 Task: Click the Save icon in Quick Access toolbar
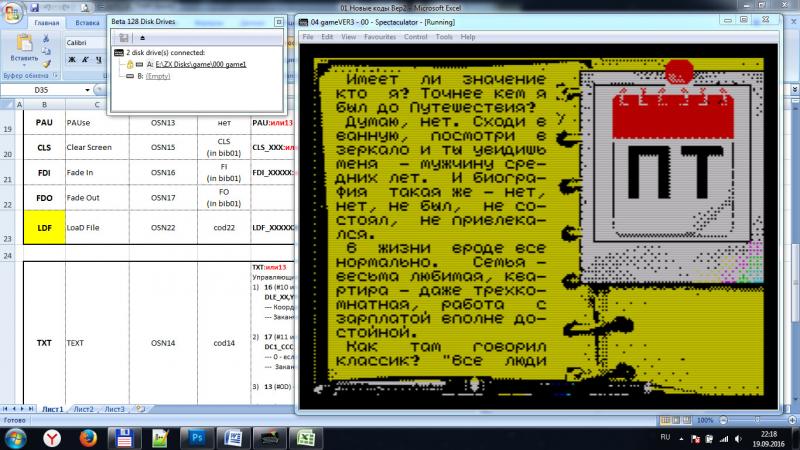36,7
